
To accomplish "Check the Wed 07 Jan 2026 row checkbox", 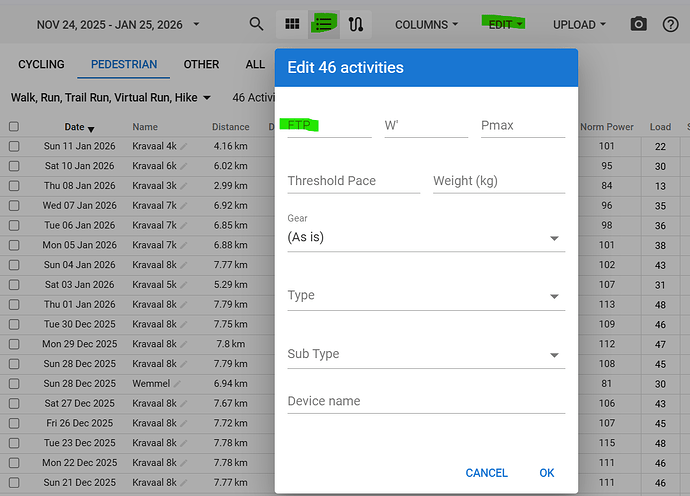I will 14,206.
